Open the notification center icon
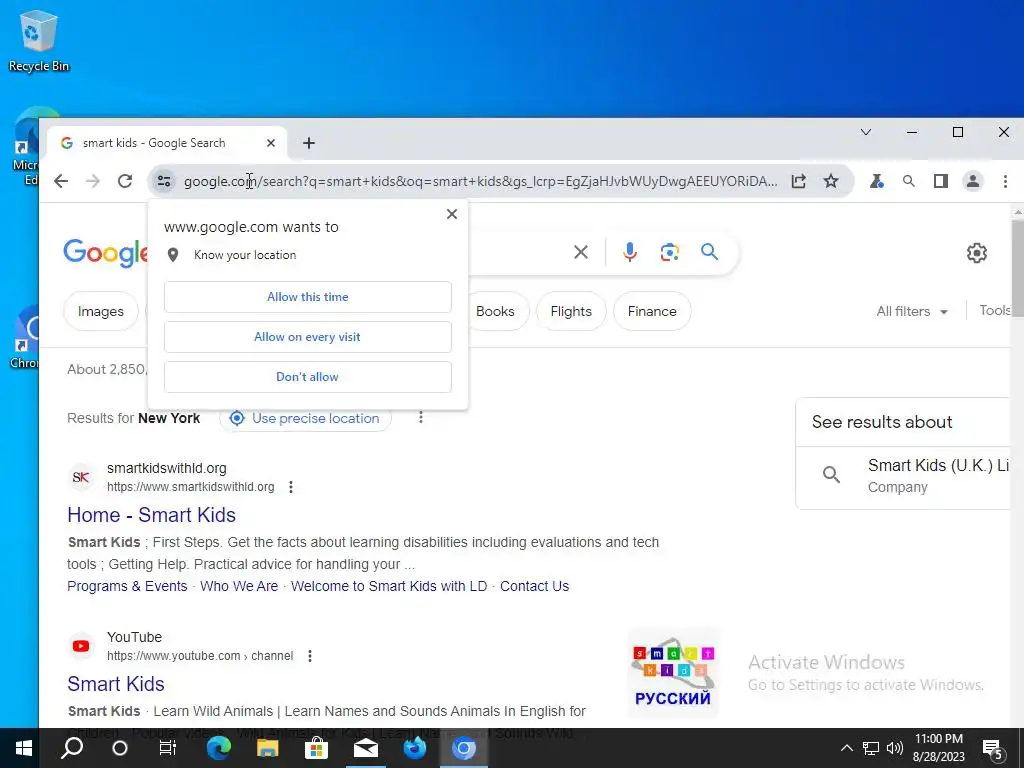The height and width of the screenshot is (768, 1024). click(992, 749)
